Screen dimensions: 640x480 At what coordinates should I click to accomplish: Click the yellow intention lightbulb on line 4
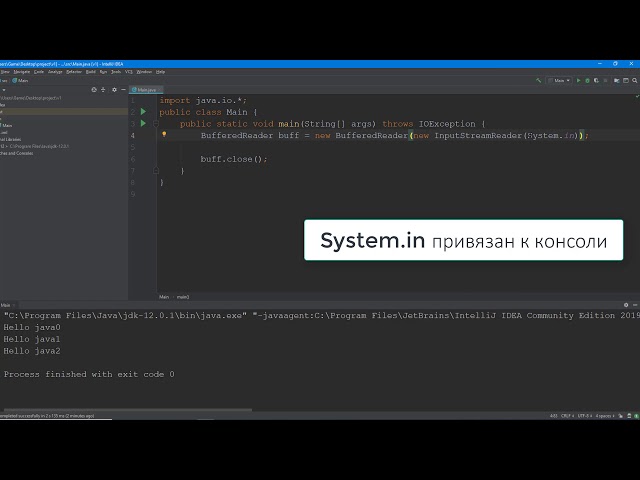click(164, 134)
